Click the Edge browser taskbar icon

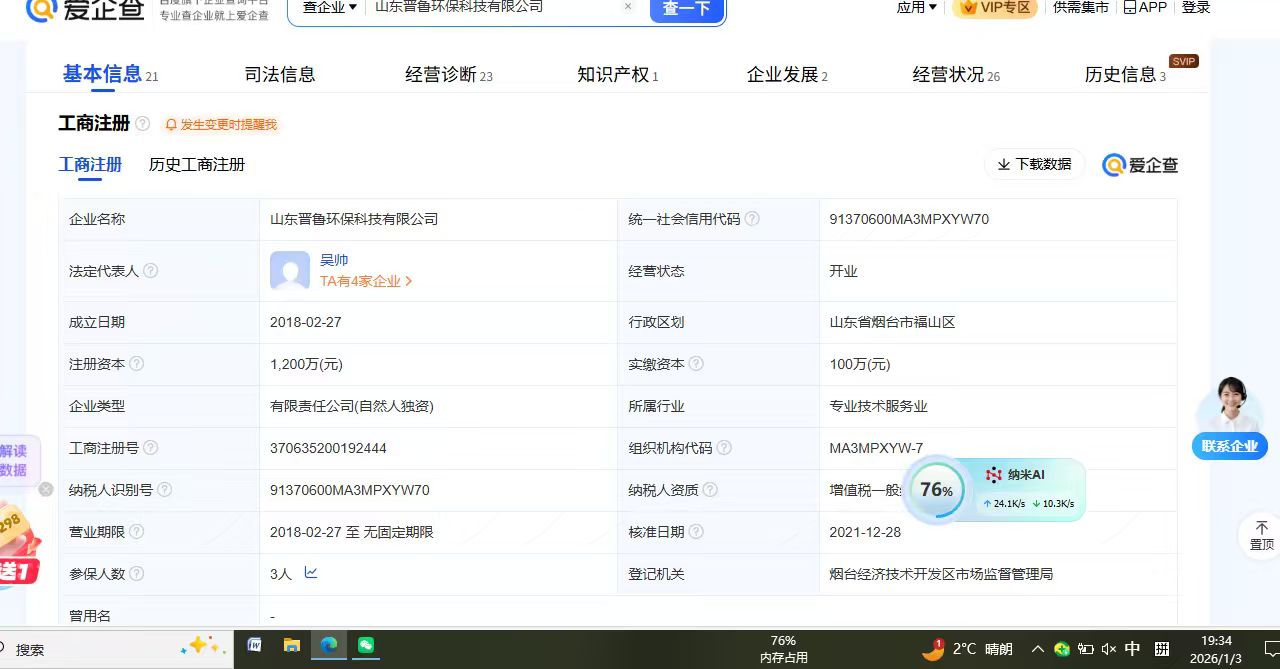(328, 646)
